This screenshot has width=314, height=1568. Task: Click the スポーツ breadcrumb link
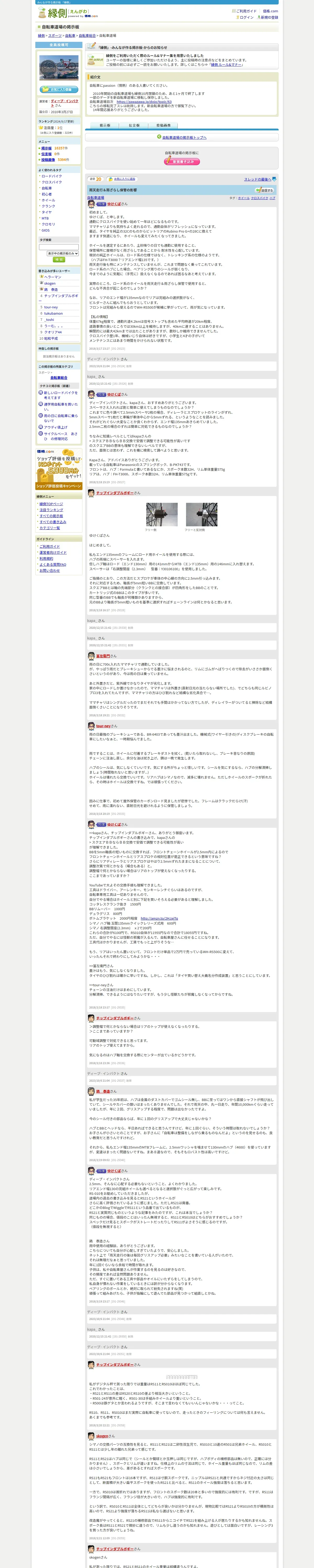55,36
